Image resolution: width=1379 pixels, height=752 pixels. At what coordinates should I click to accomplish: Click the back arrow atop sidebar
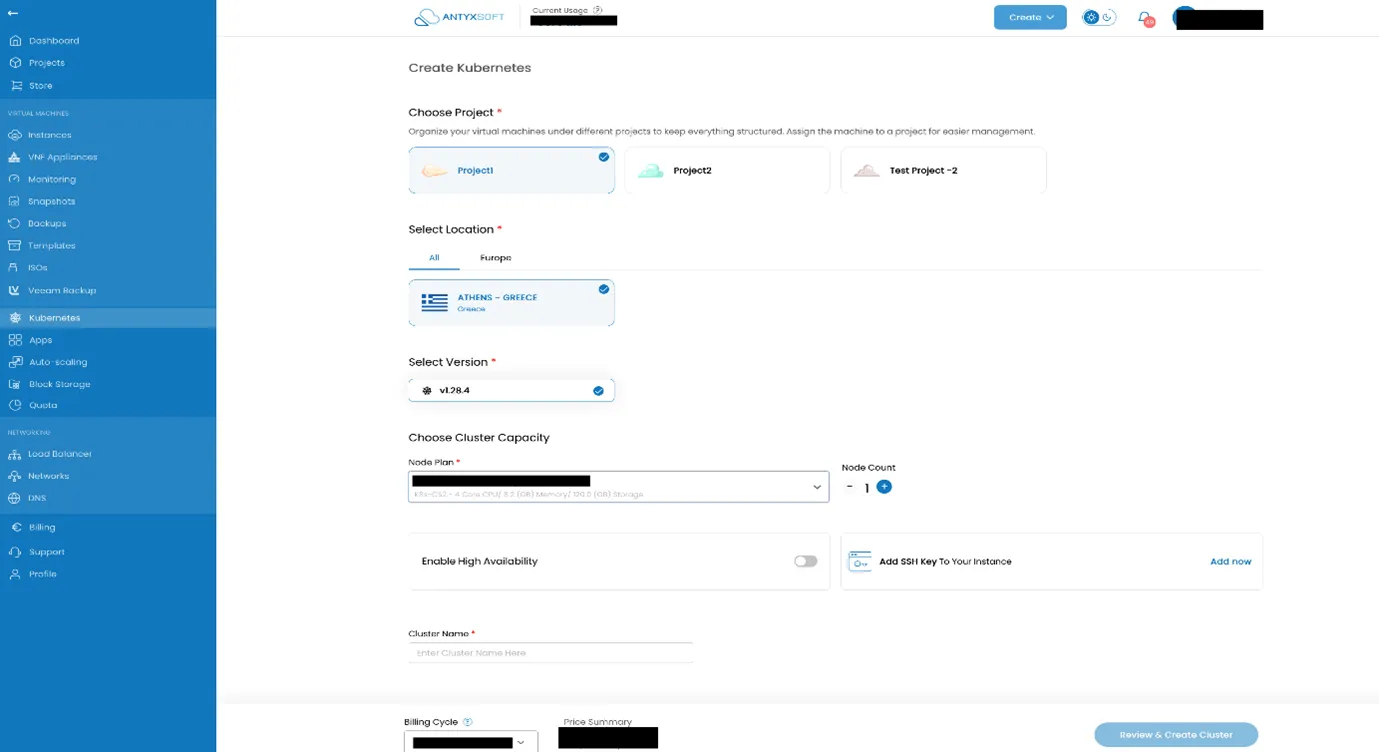tap(13, 13)
